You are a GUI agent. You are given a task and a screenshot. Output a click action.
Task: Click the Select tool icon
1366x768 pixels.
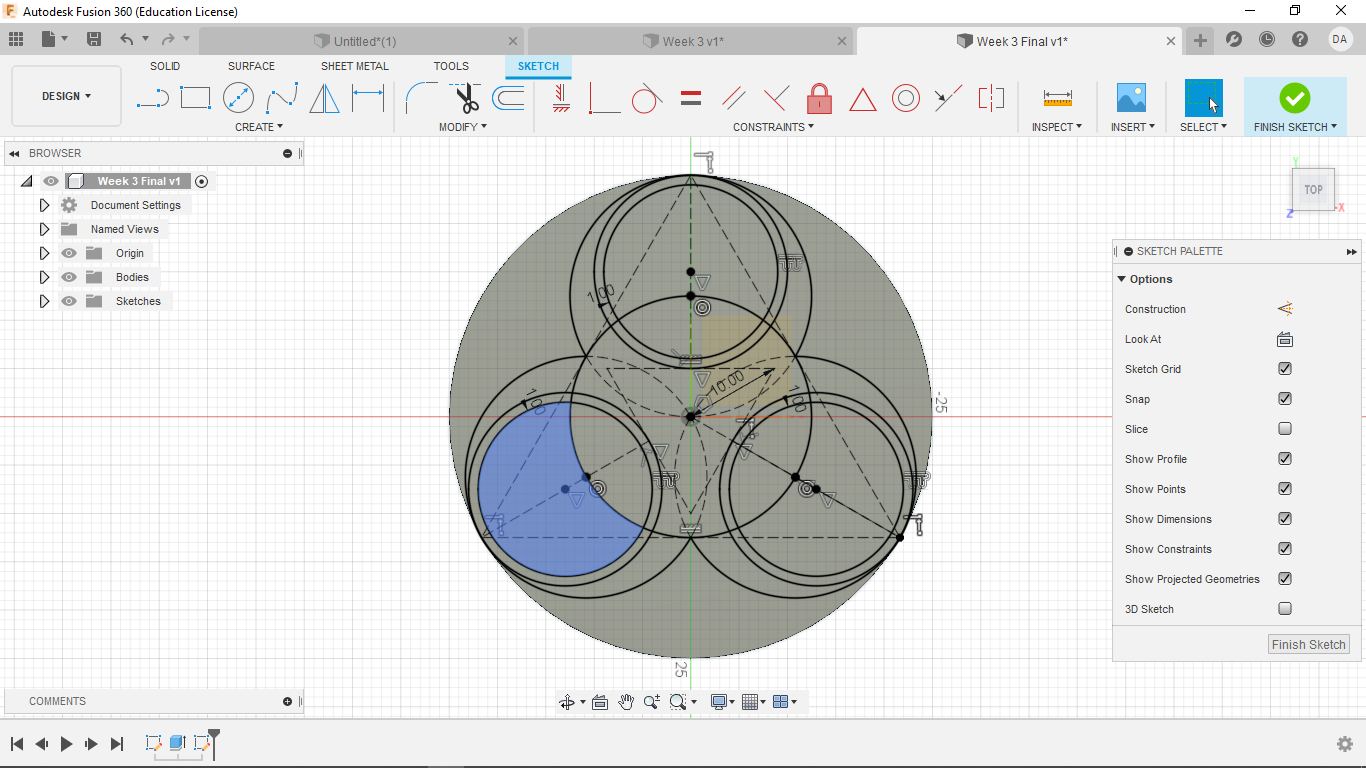1204,98
